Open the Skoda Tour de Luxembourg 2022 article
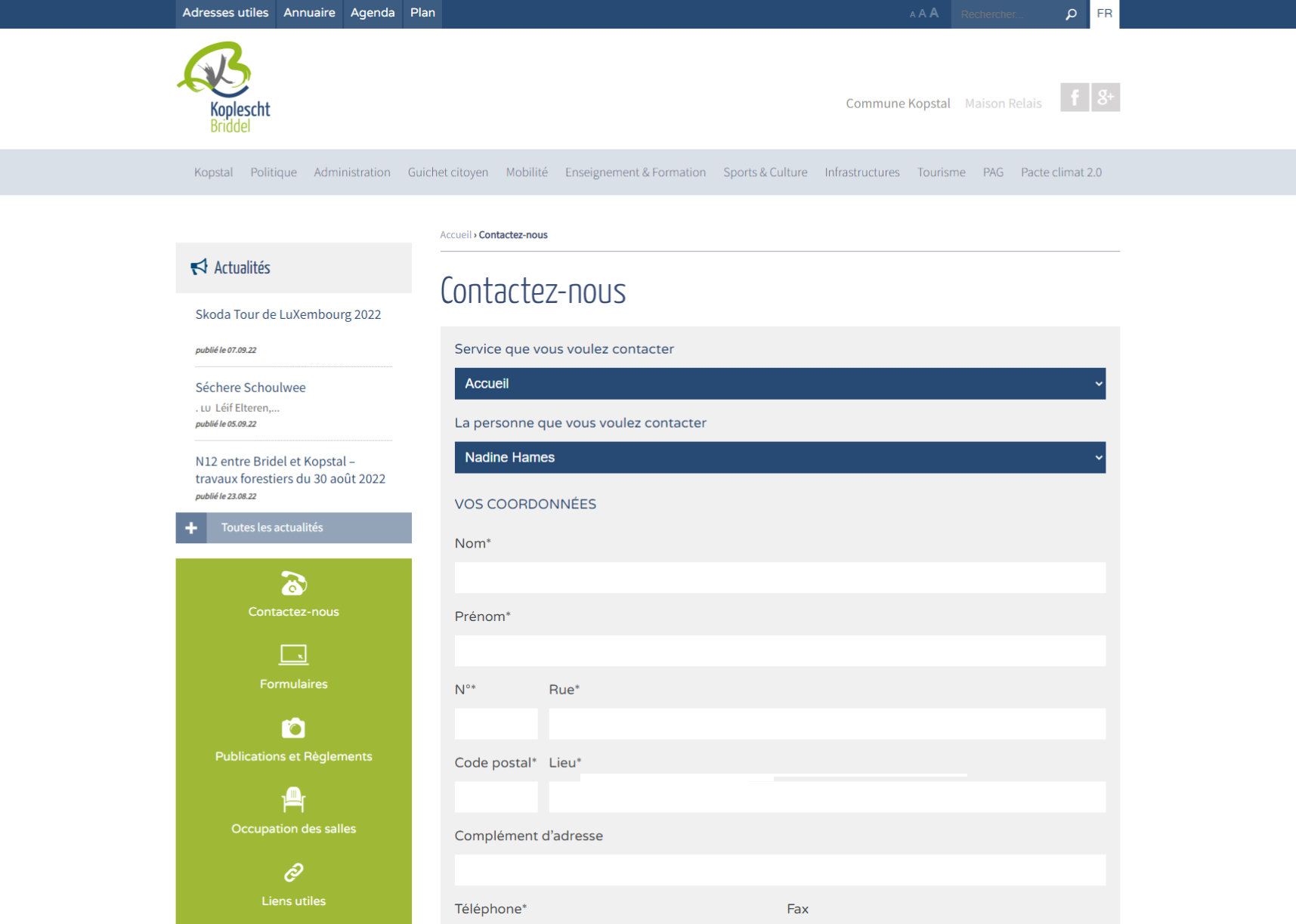This screenshot has width=1296, height=924. tap(288, 314)
